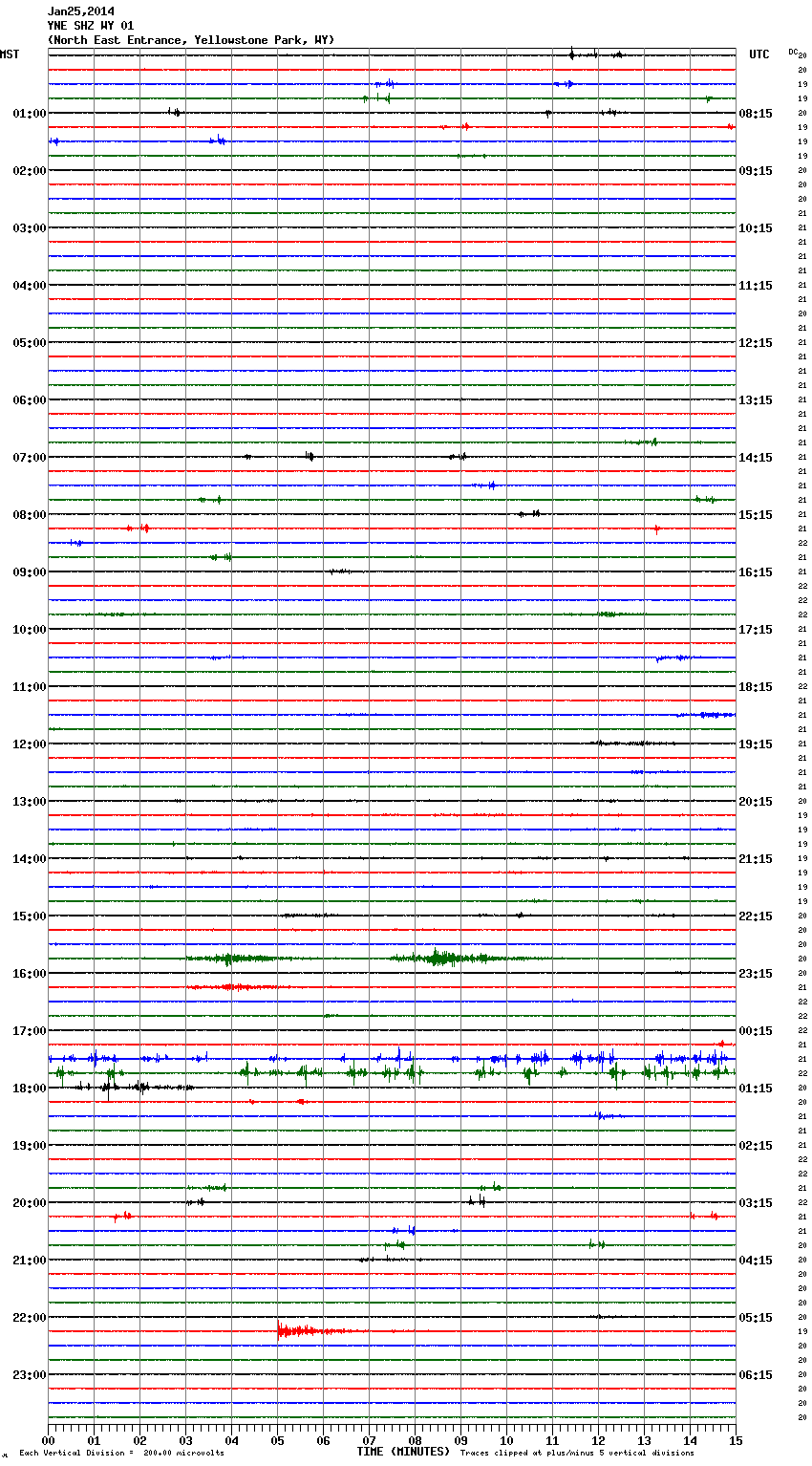Click minute tick label '00' on the bottom axis
This screenshot has width=812, height=1466.
tap(48, 1440)
